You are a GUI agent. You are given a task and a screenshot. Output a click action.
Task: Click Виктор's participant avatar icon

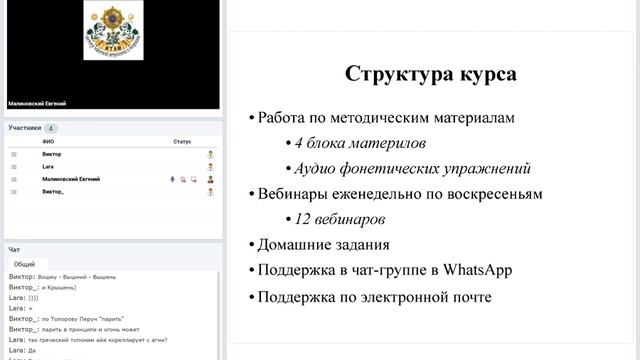[210, 154]
